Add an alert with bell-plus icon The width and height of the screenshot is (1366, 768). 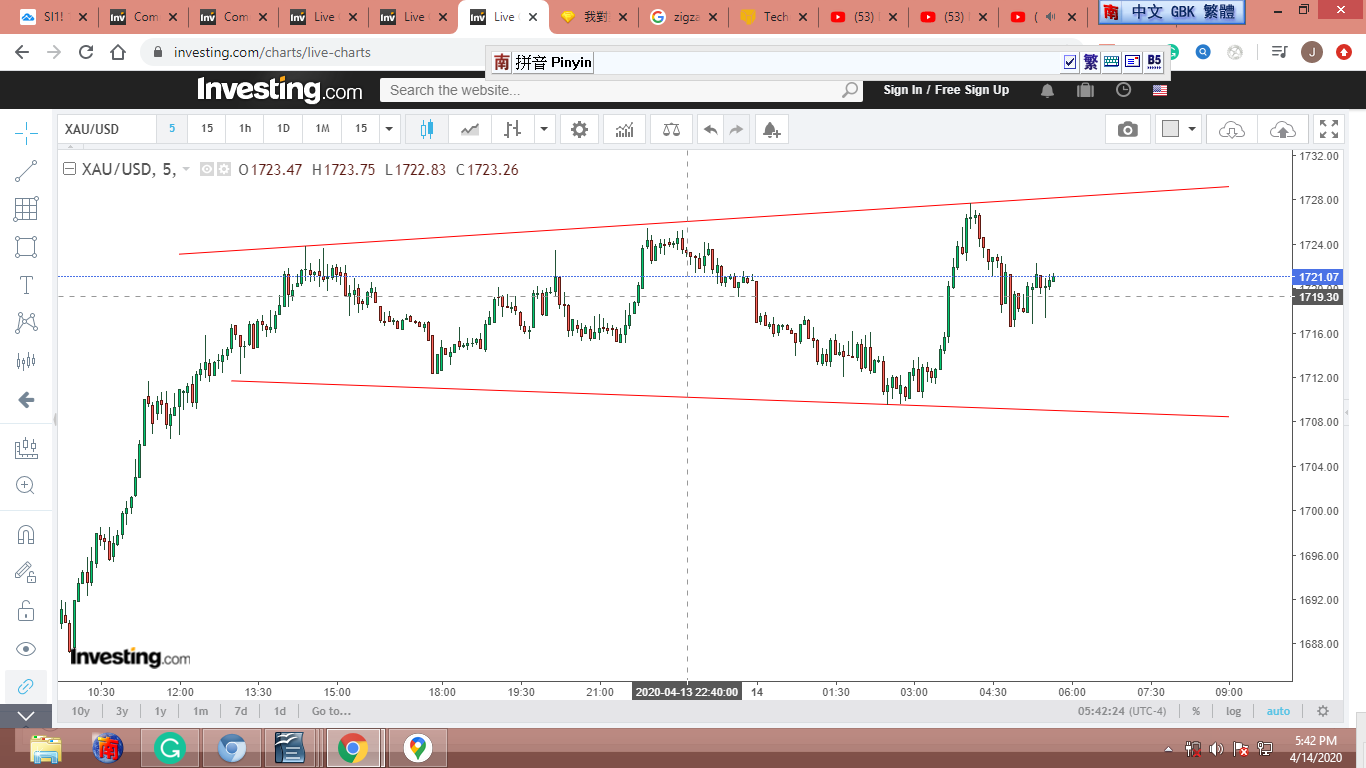coord(770,129)
